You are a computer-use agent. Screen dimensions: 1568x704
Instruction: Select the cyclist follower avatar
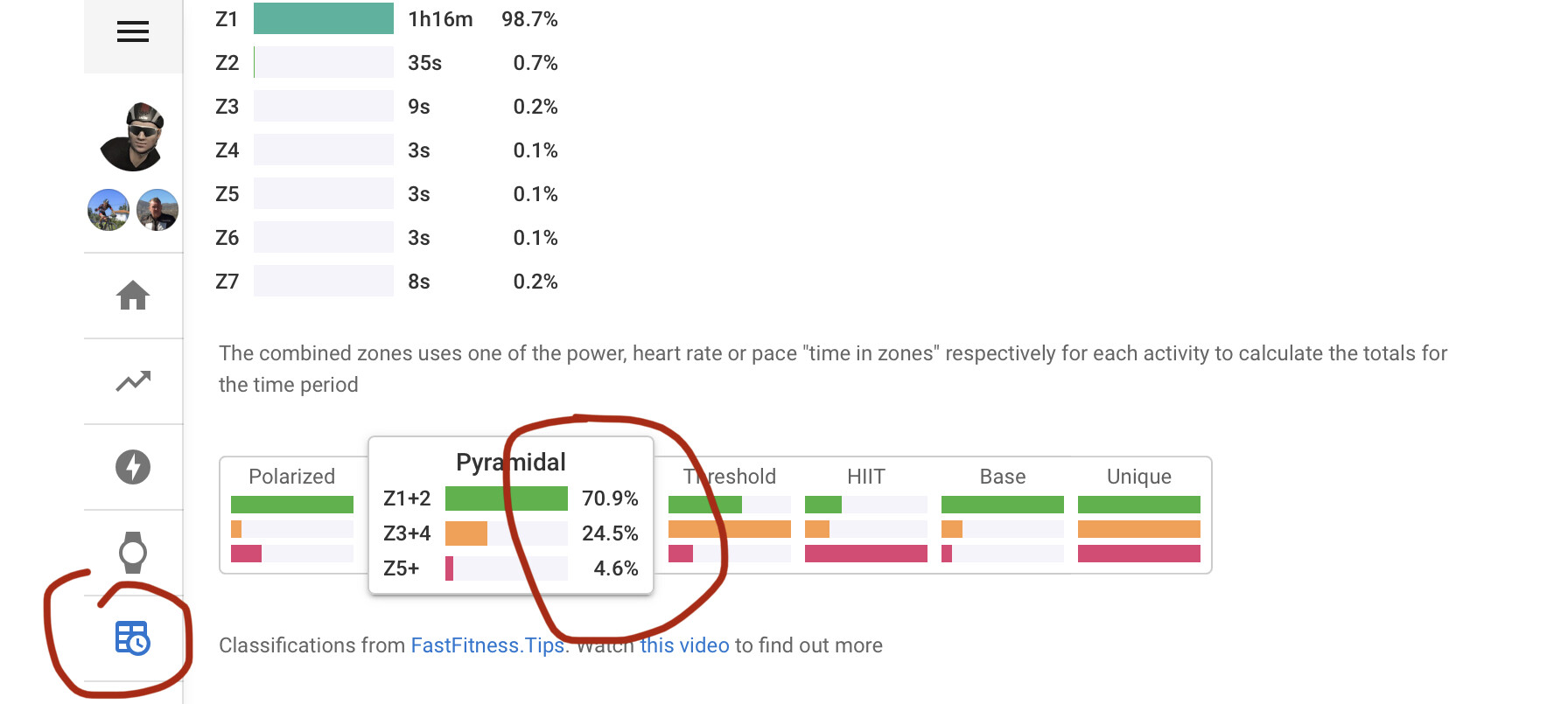(108, 210)
